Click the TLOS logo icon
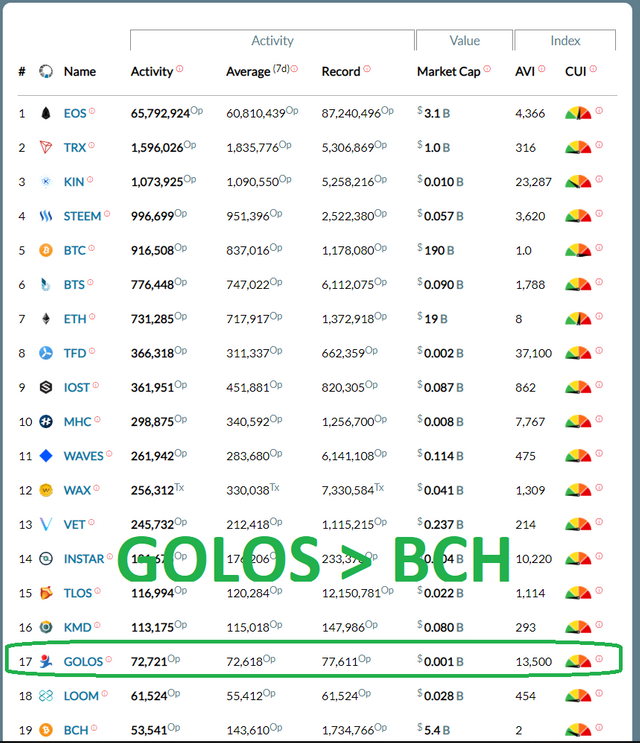The height and width of the screenshot is (743, 640). click(x=46, y=593)
